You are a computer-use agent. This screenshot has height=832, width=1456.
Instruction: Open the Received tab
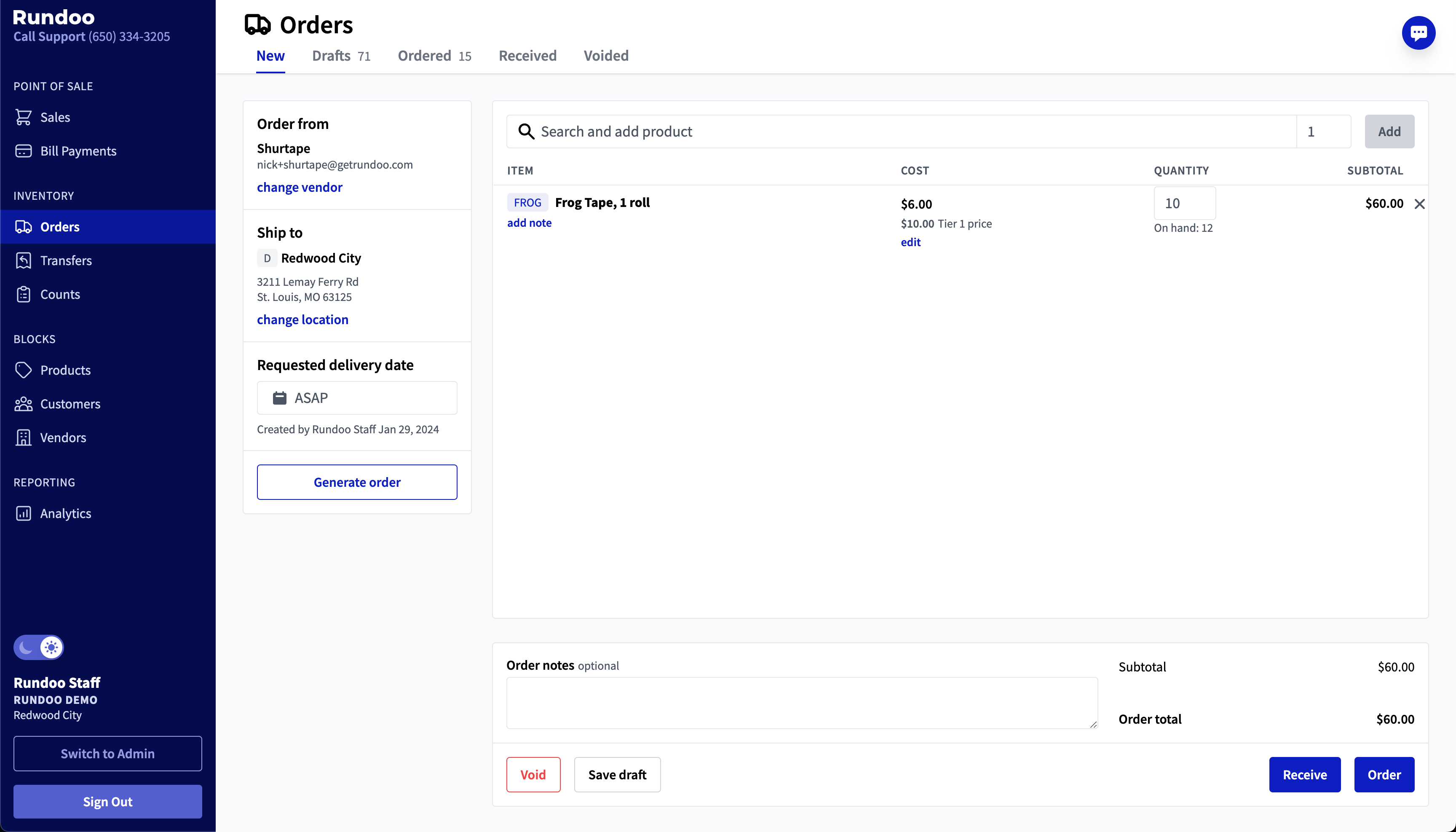527,56
